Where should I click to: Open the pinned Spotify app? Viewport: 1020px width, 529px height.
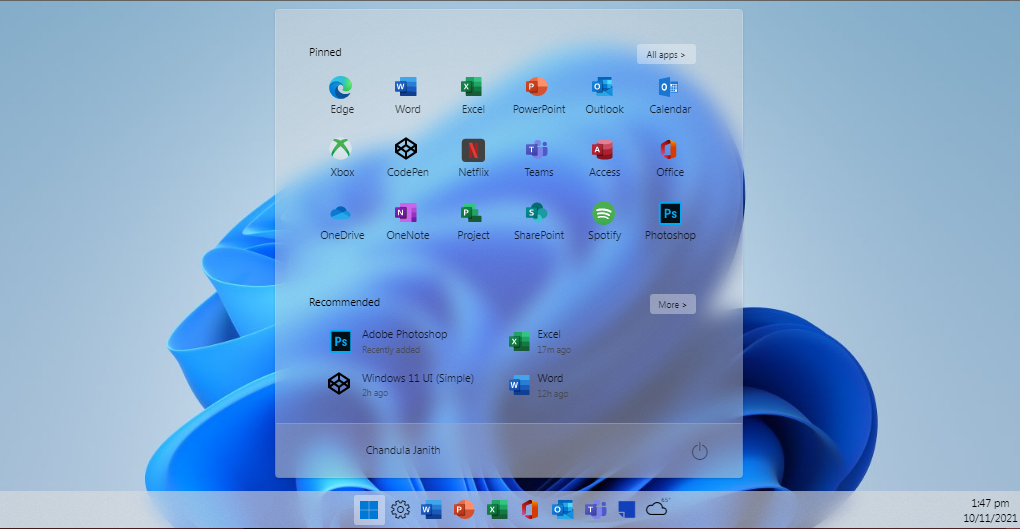point(604,215)
